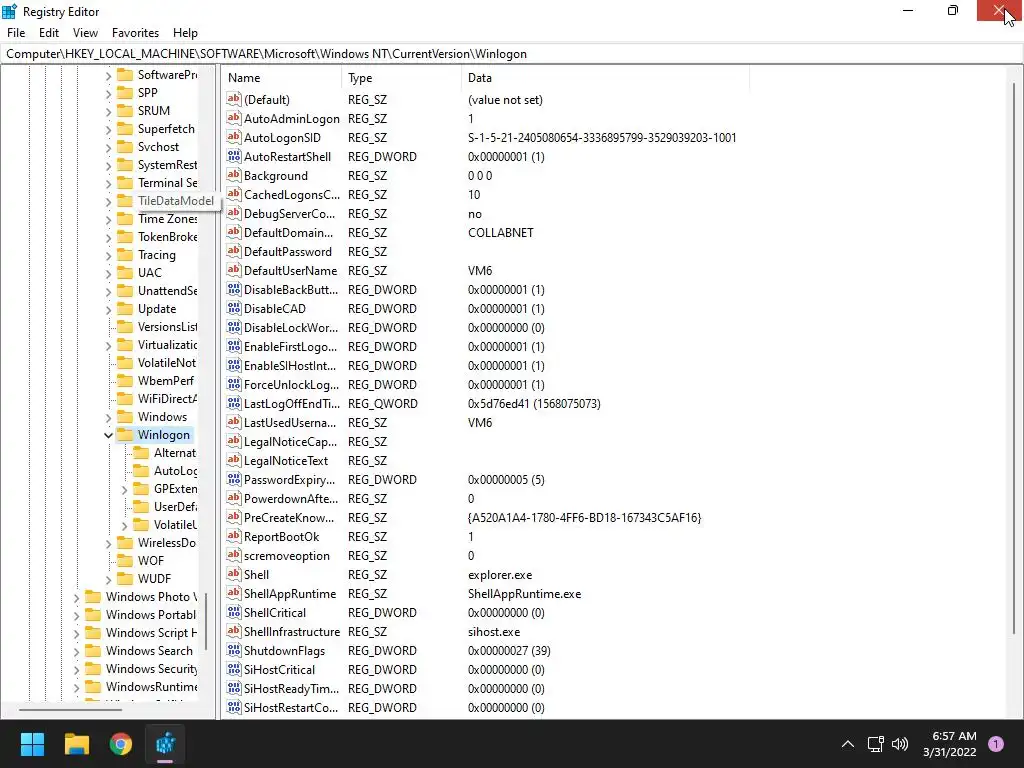Click the UAC folder icon
The image size is (1024, 768).
pyautogui.click(x=125, y=272)
